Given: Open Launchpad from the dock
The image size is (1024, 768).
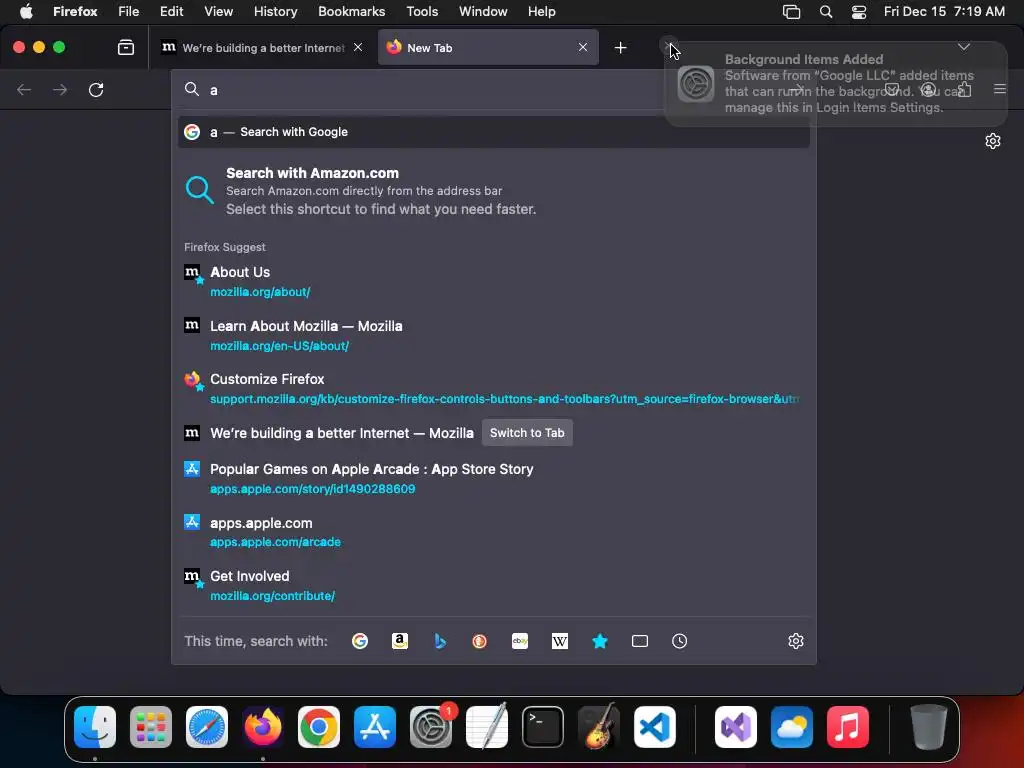Looking at the screenshot, I should [x=151, y=727].
